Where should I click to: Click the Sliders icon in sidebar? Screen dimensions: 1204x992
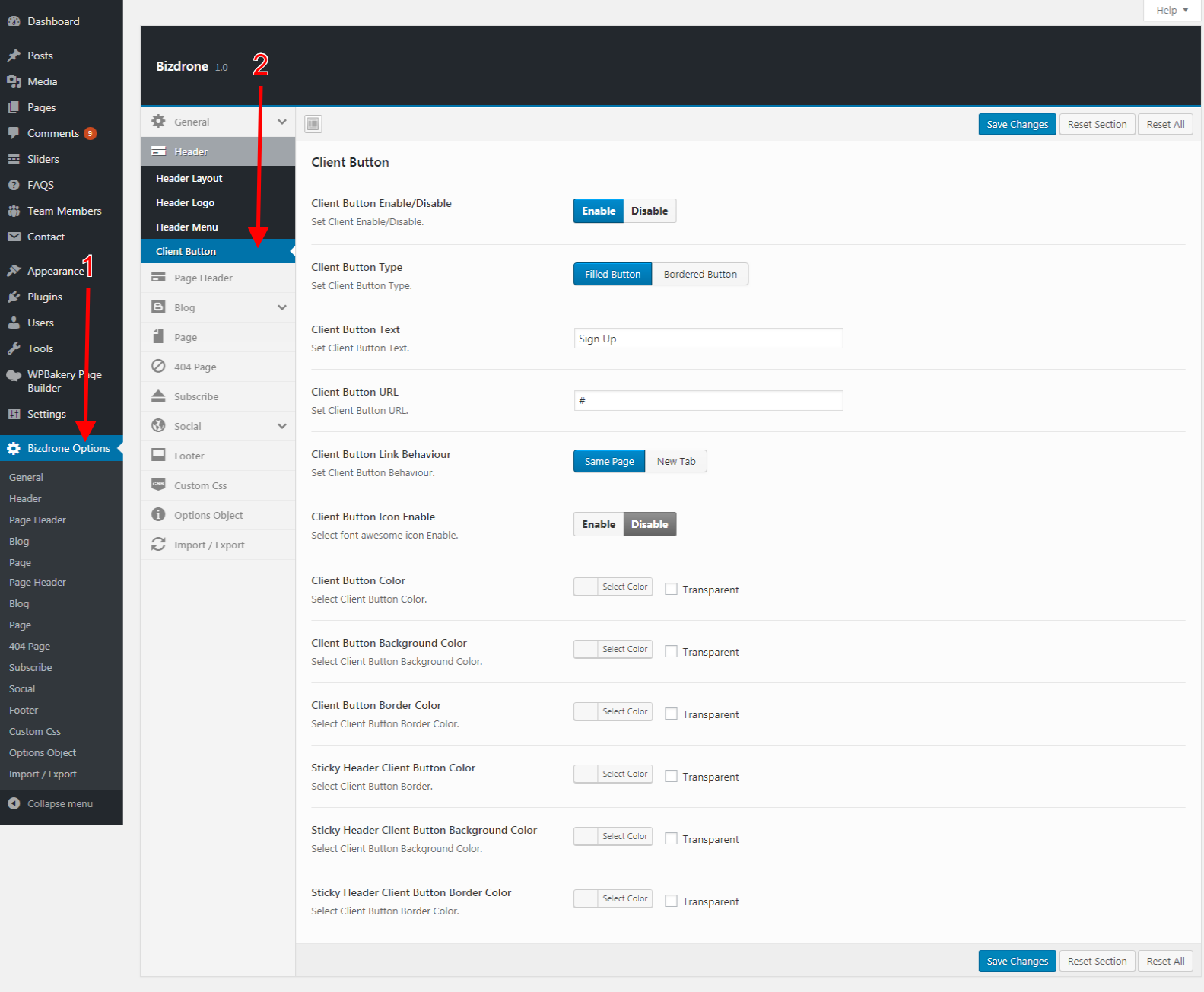(14, 159)
